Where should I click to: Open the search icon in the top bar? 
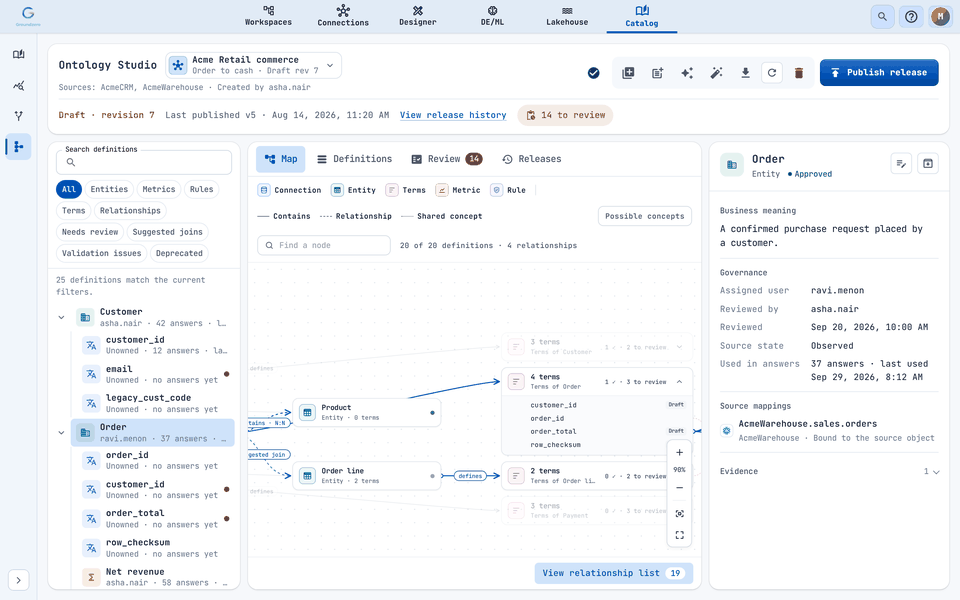pos(882,17)
